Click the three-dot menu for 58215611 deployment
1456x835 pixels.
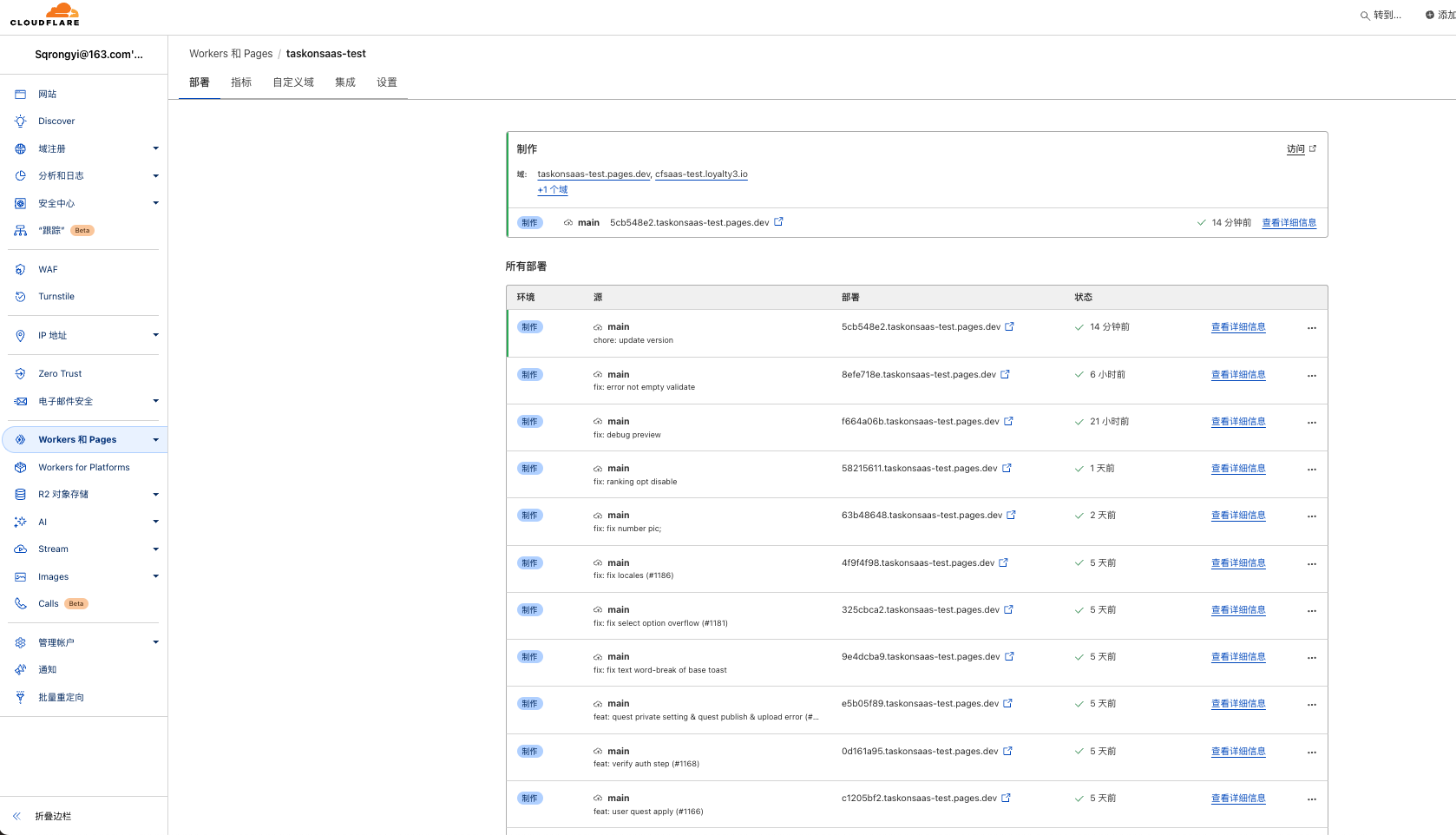(x=1311, y=470)
